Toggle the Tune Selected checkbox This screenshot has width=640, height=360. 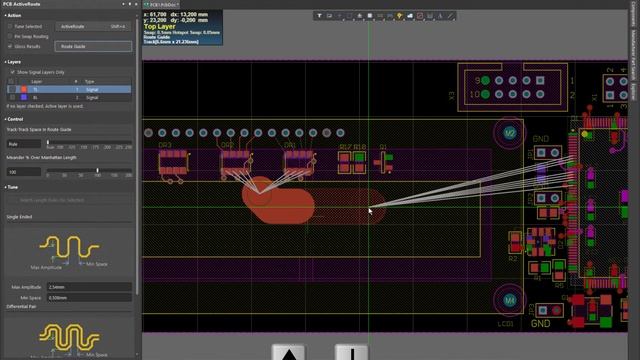pos(10,27)
